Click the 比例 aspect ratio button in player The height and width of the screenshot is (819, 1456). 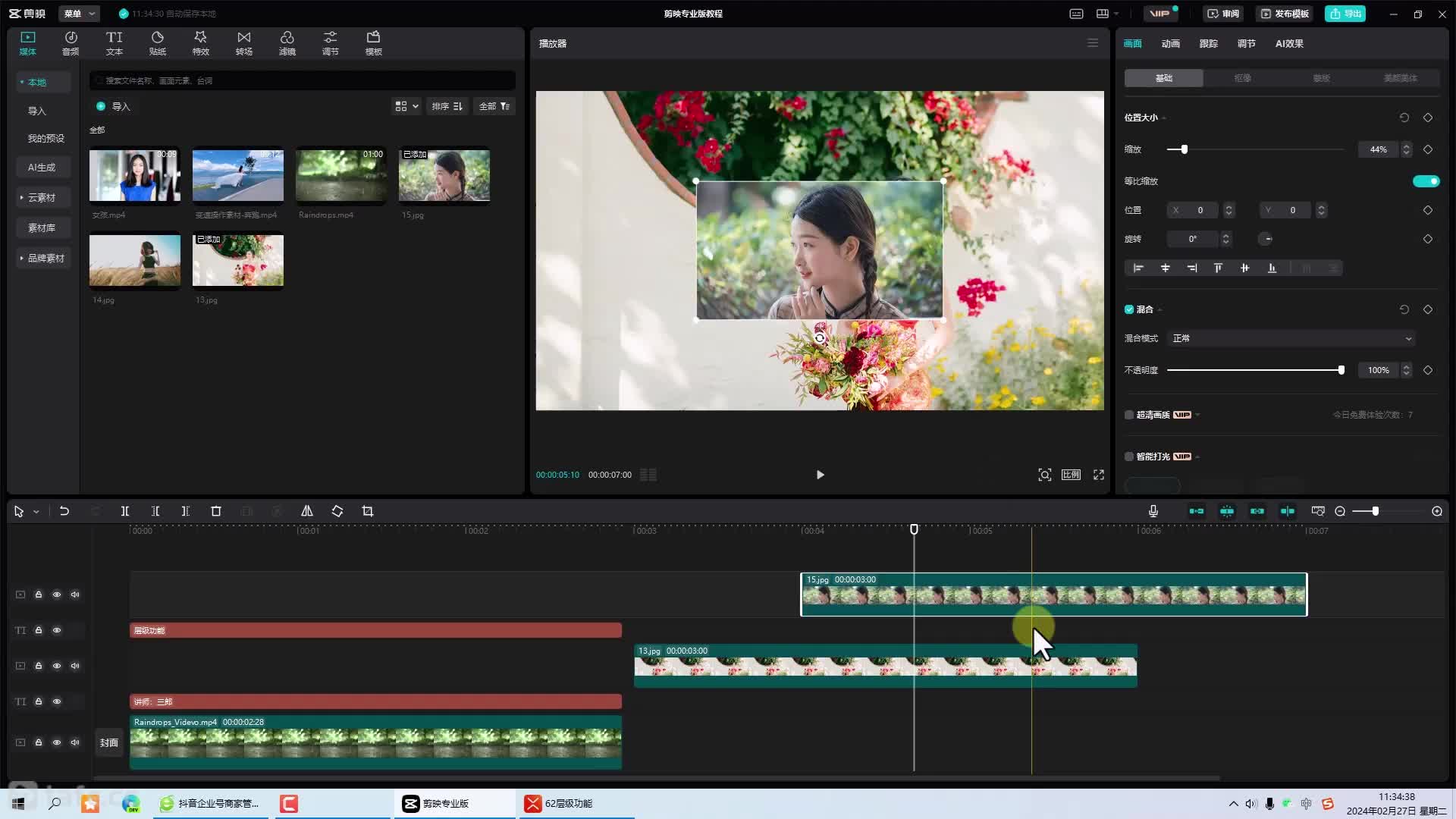1071,475
